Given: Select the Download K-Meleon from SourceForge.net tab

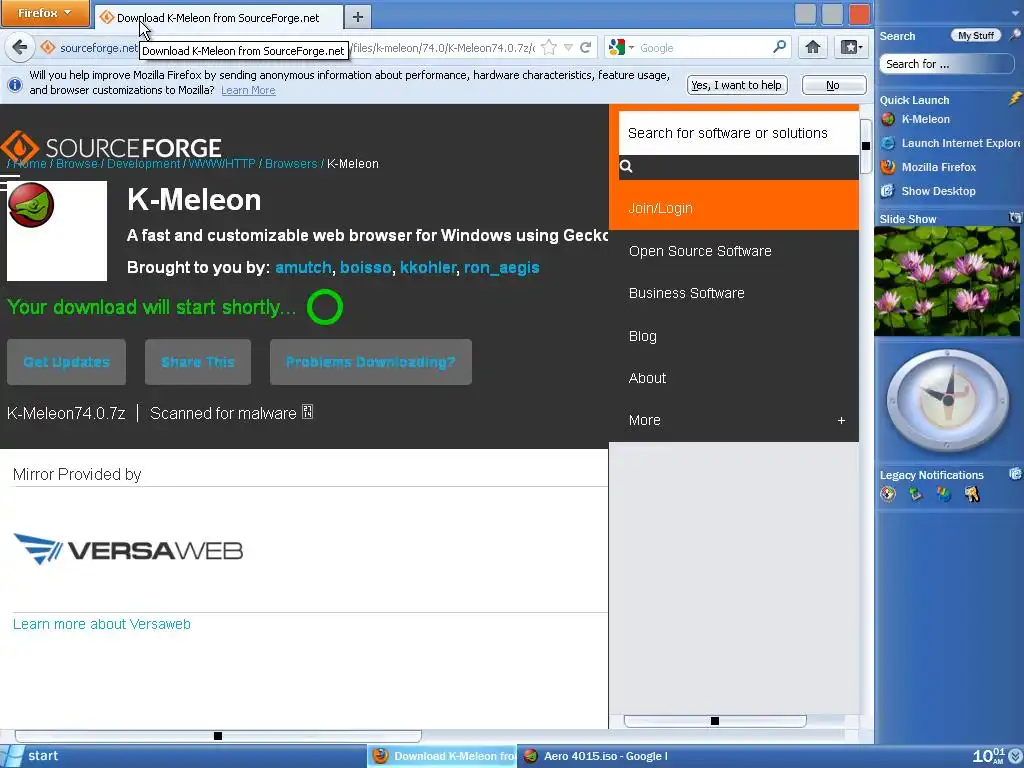Looking at the screenshot, I should 218,18.
